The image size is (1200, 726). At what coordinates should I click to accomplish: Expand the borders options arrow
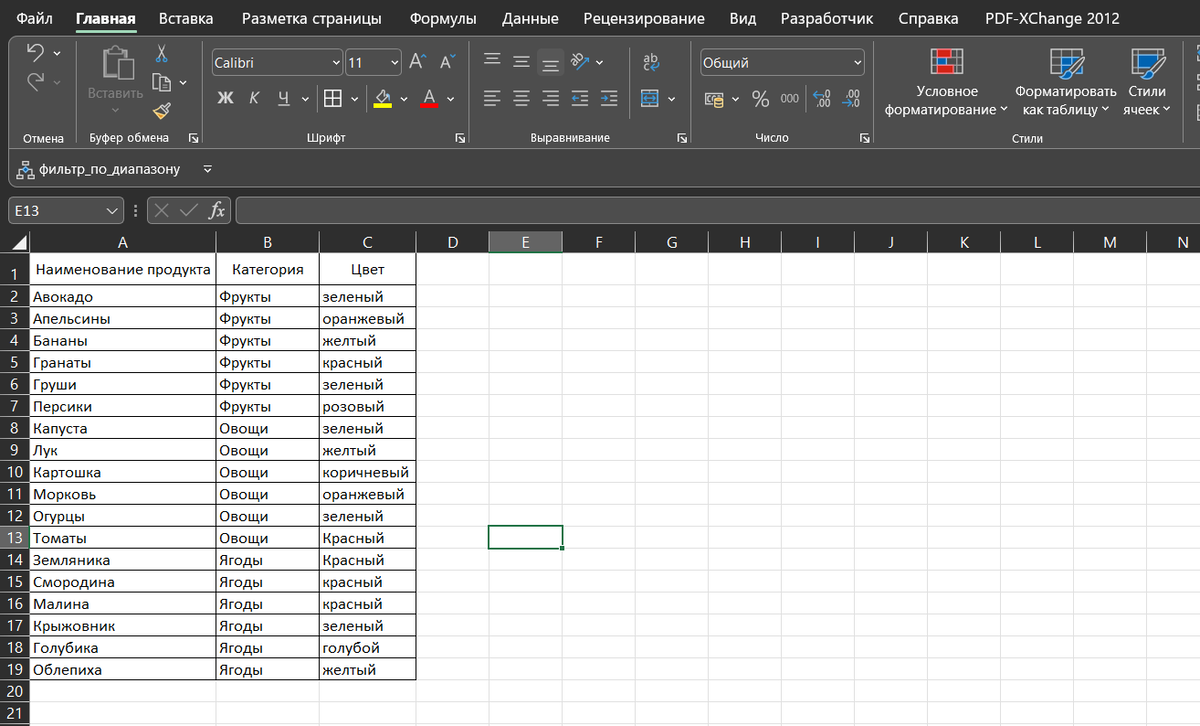point(354,98)
